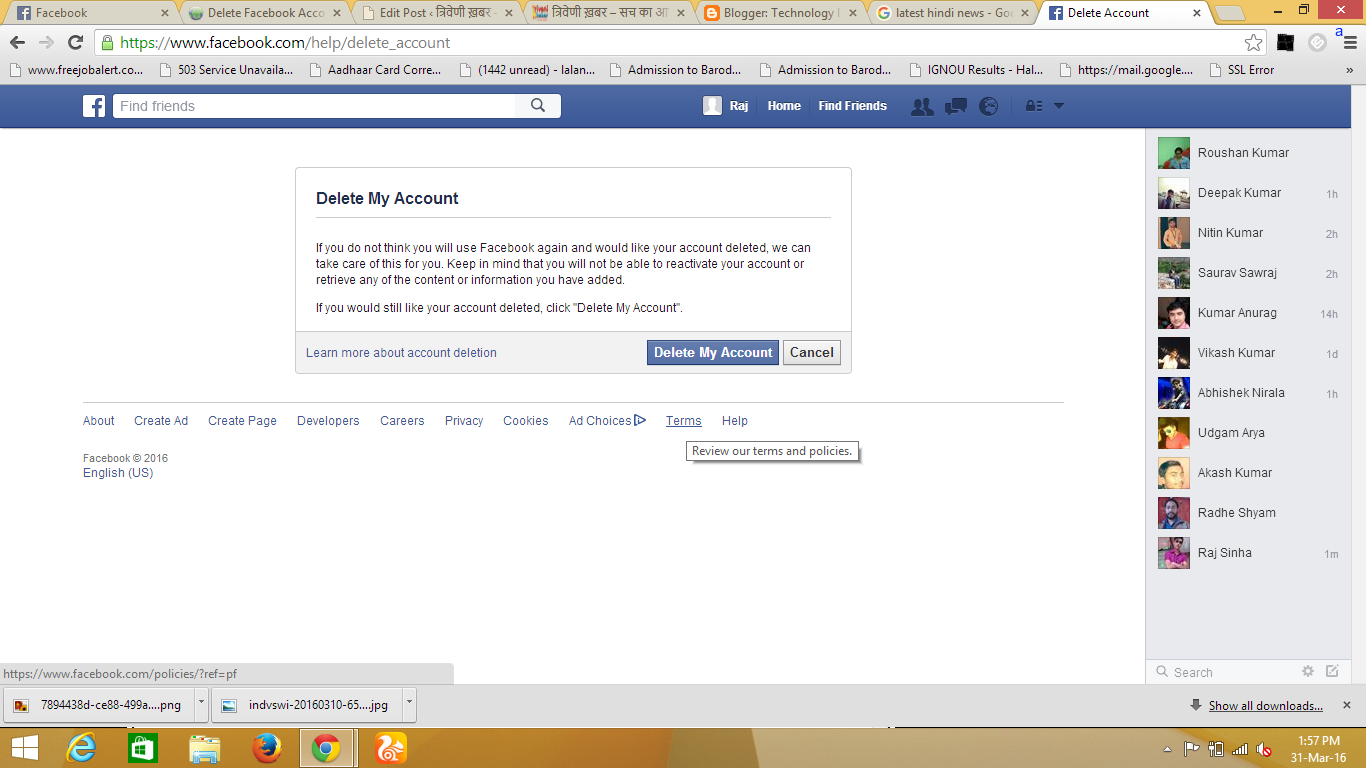Open chat with Radhe Shyam
1366x768 pixels.
tap(1248, 513)
